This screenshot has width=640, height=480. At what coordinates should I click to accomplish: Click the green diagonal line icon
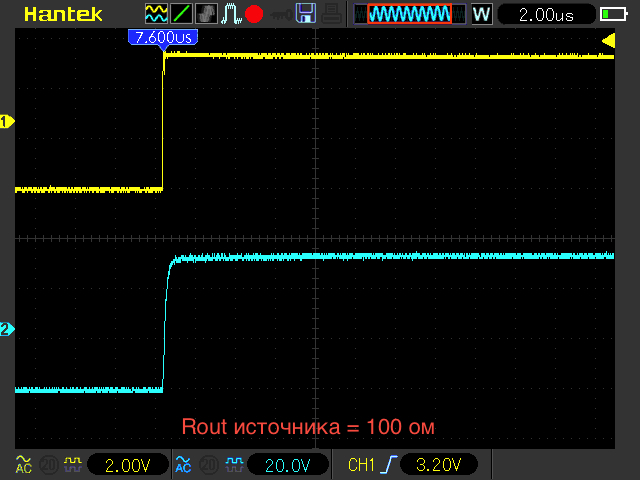[x=181, y=13]
